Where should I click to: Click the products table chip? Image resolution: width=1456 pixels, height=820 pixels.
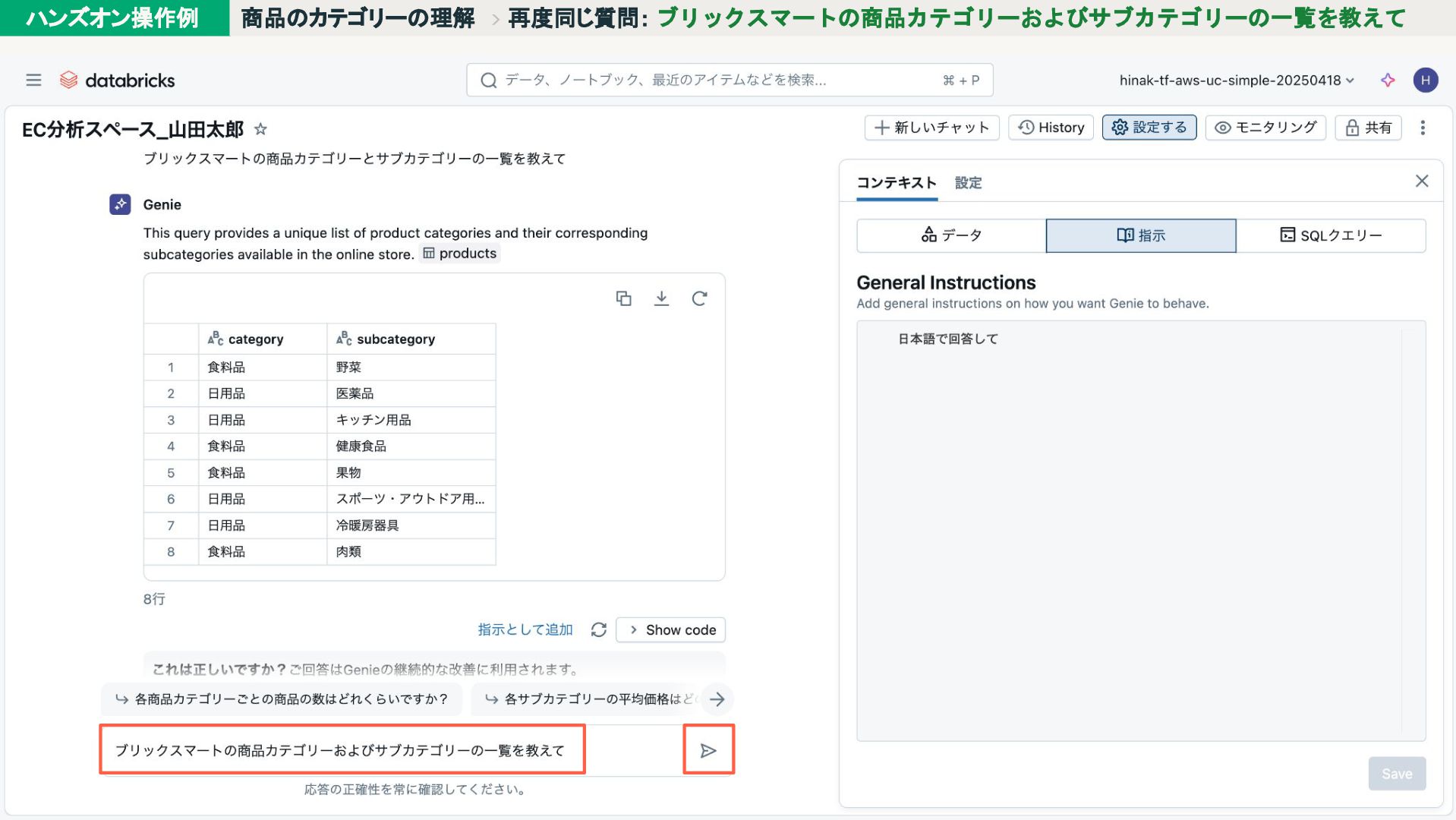459,254
